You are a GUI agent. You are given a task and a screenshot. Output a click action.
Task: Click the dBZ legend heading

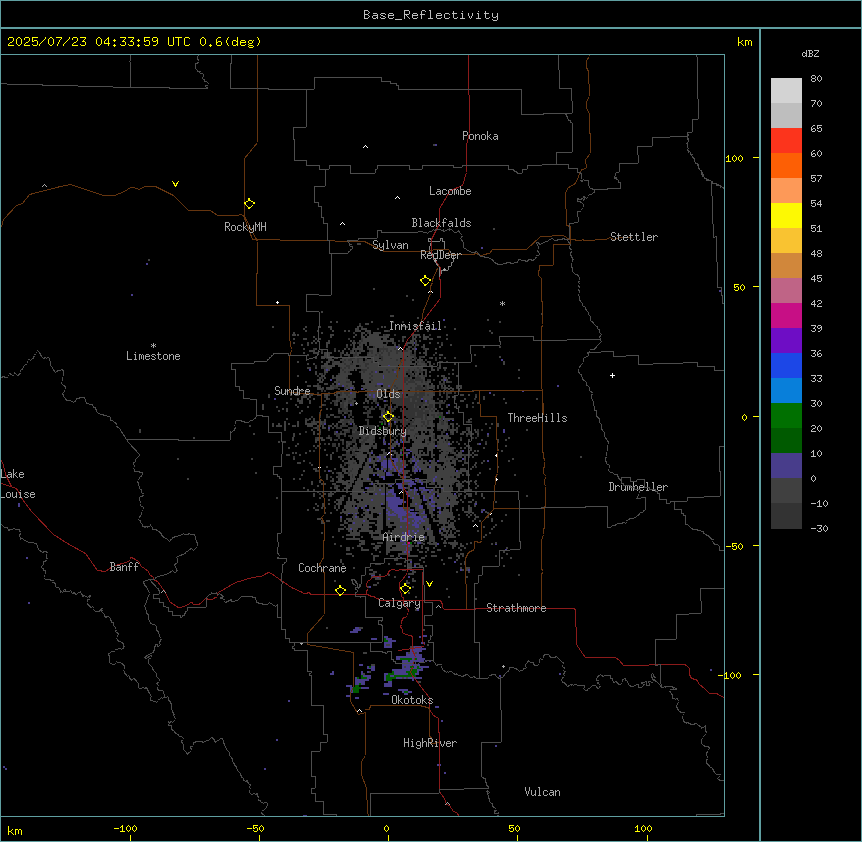coord(810,53)
